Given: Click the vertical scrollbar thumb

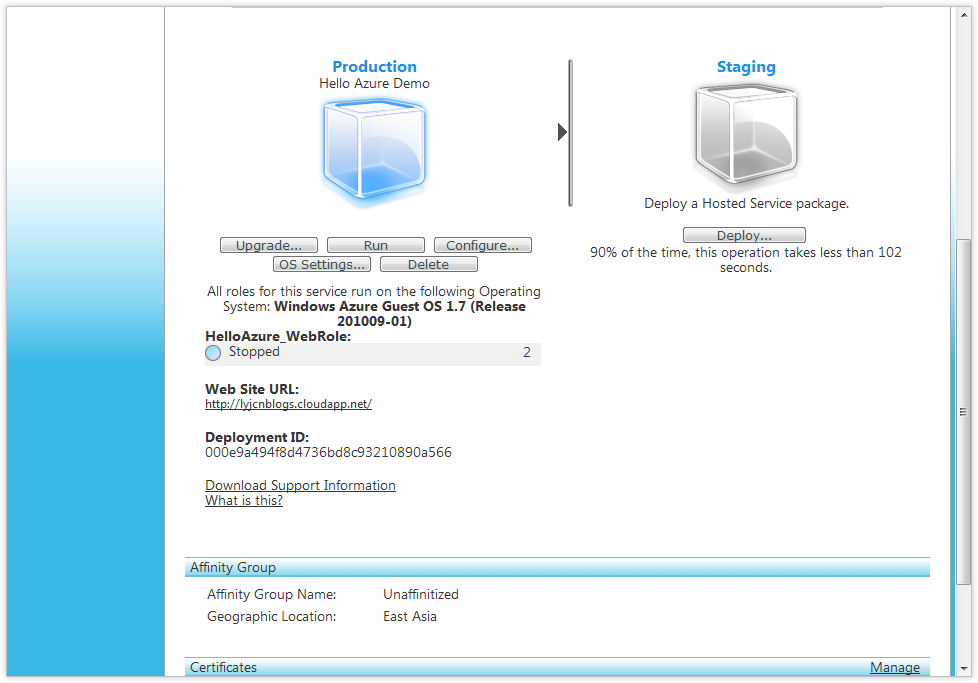Looking at the screenshot, I should pos(963,412).
